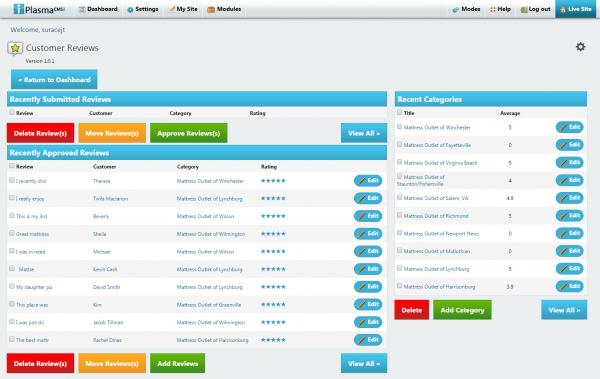
Task: Log out of the CMS
Action: tap(535, 9)
